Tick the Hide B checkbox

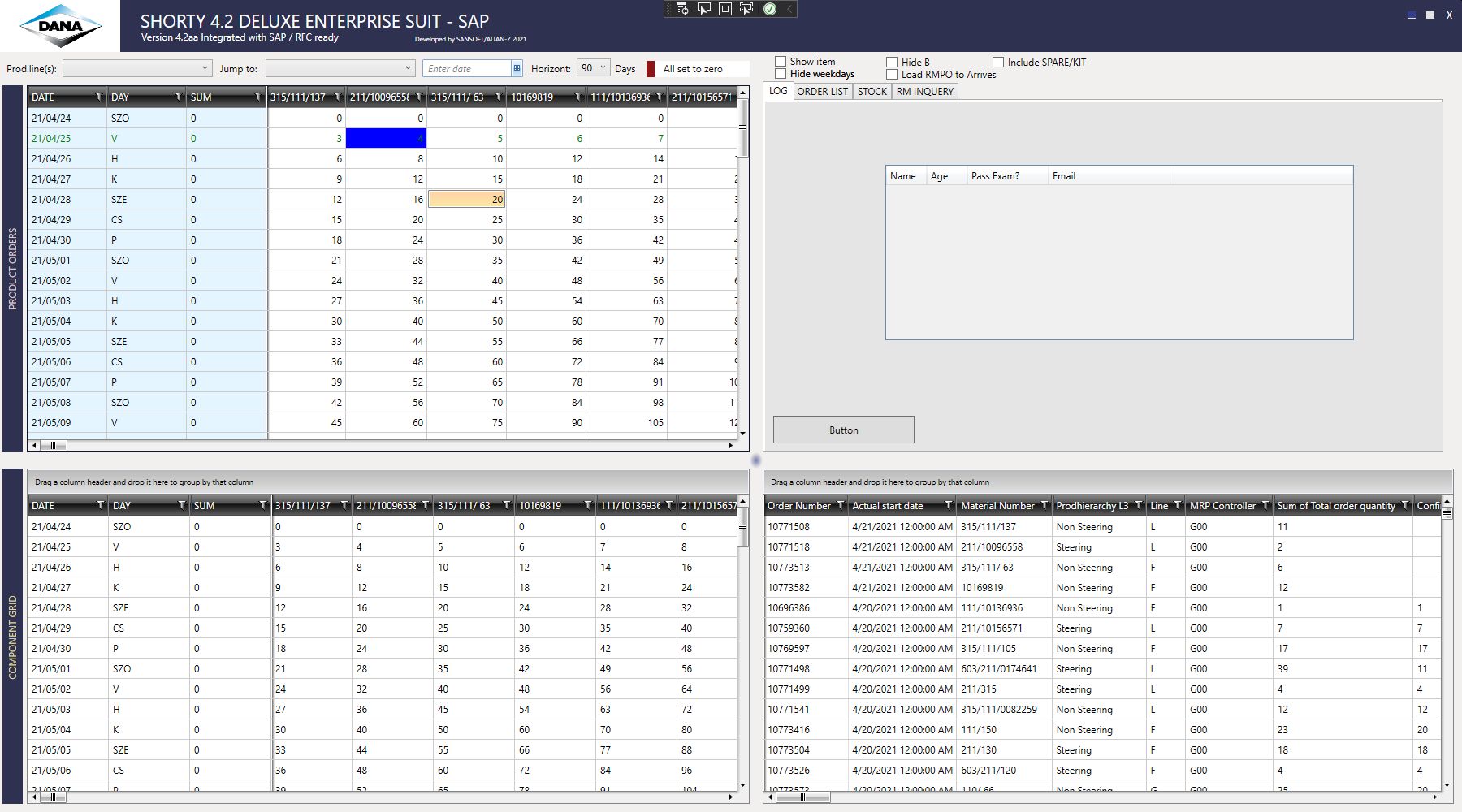pos(892,63)
